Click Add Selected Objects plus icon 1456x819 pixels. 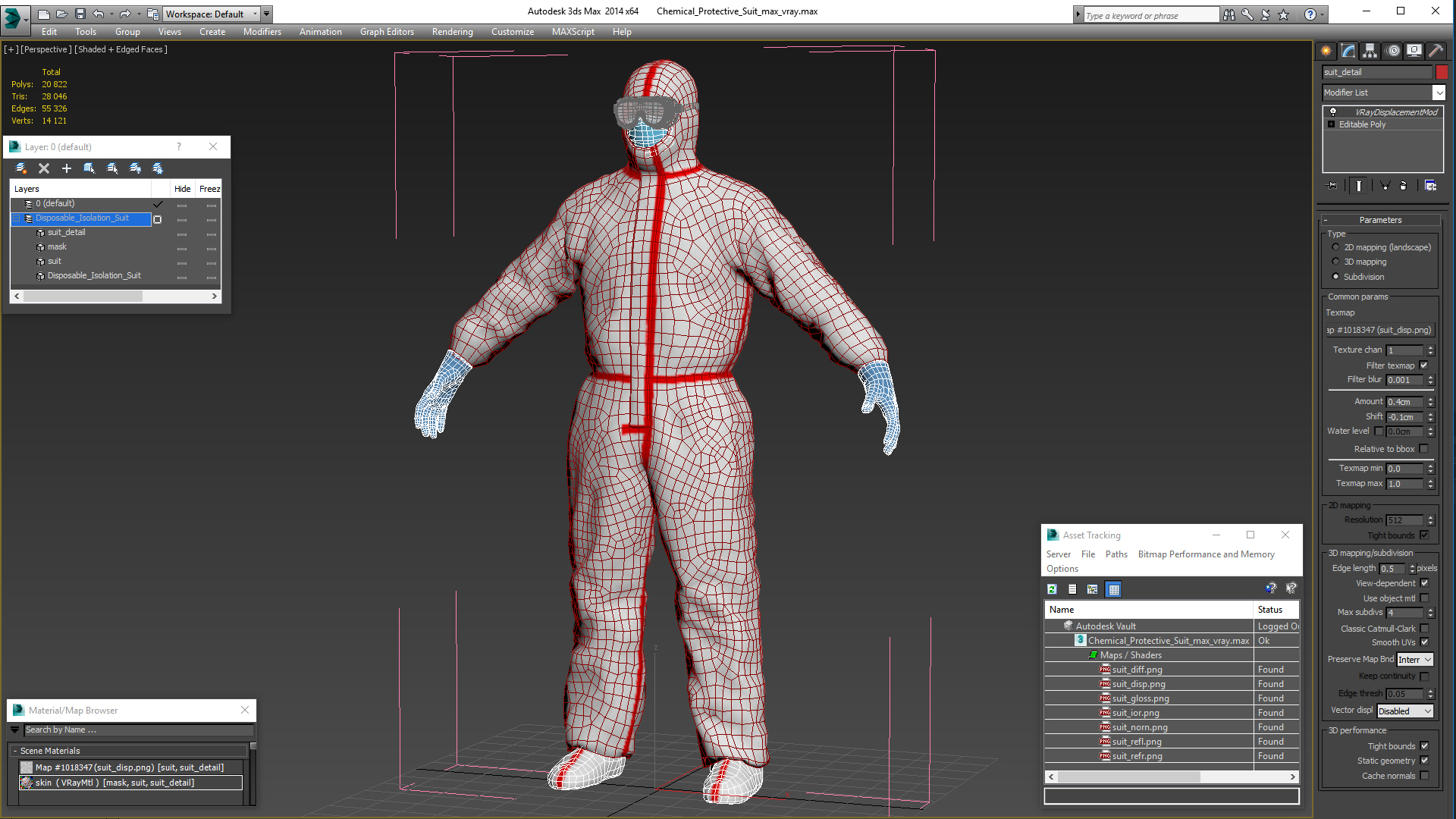click(x=67, y=168)
